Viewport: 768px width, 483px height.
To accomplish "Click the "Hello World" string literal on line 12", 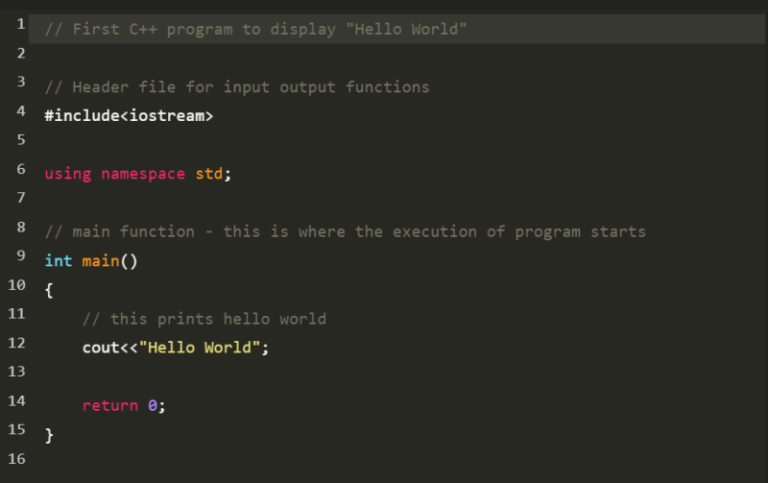I will [x=203, y=348].
